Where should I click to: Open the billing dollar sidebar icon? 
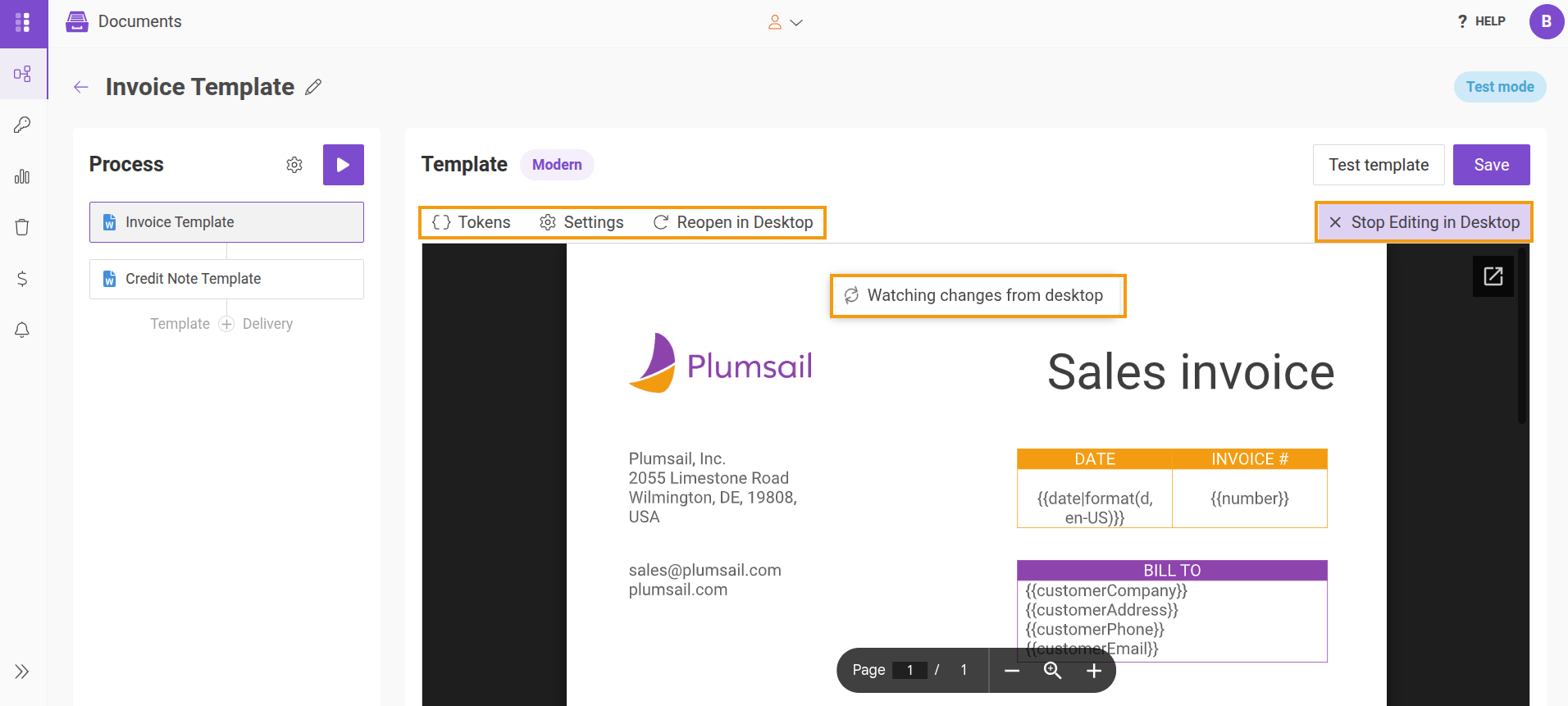23,279
